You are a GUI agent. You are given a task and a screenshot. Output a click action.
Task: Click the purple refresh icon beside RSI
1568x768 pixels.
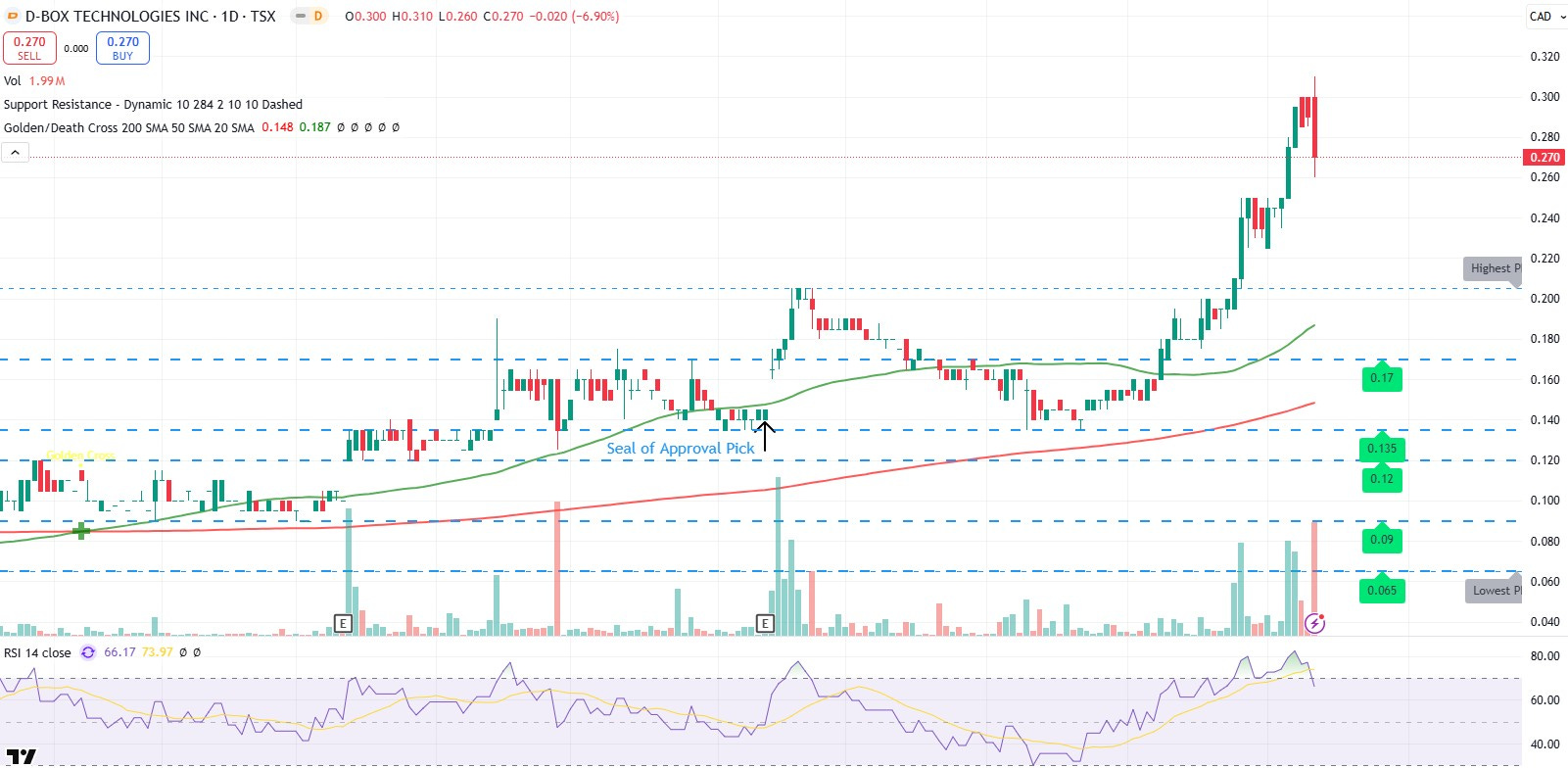click(x=88, y=652)
